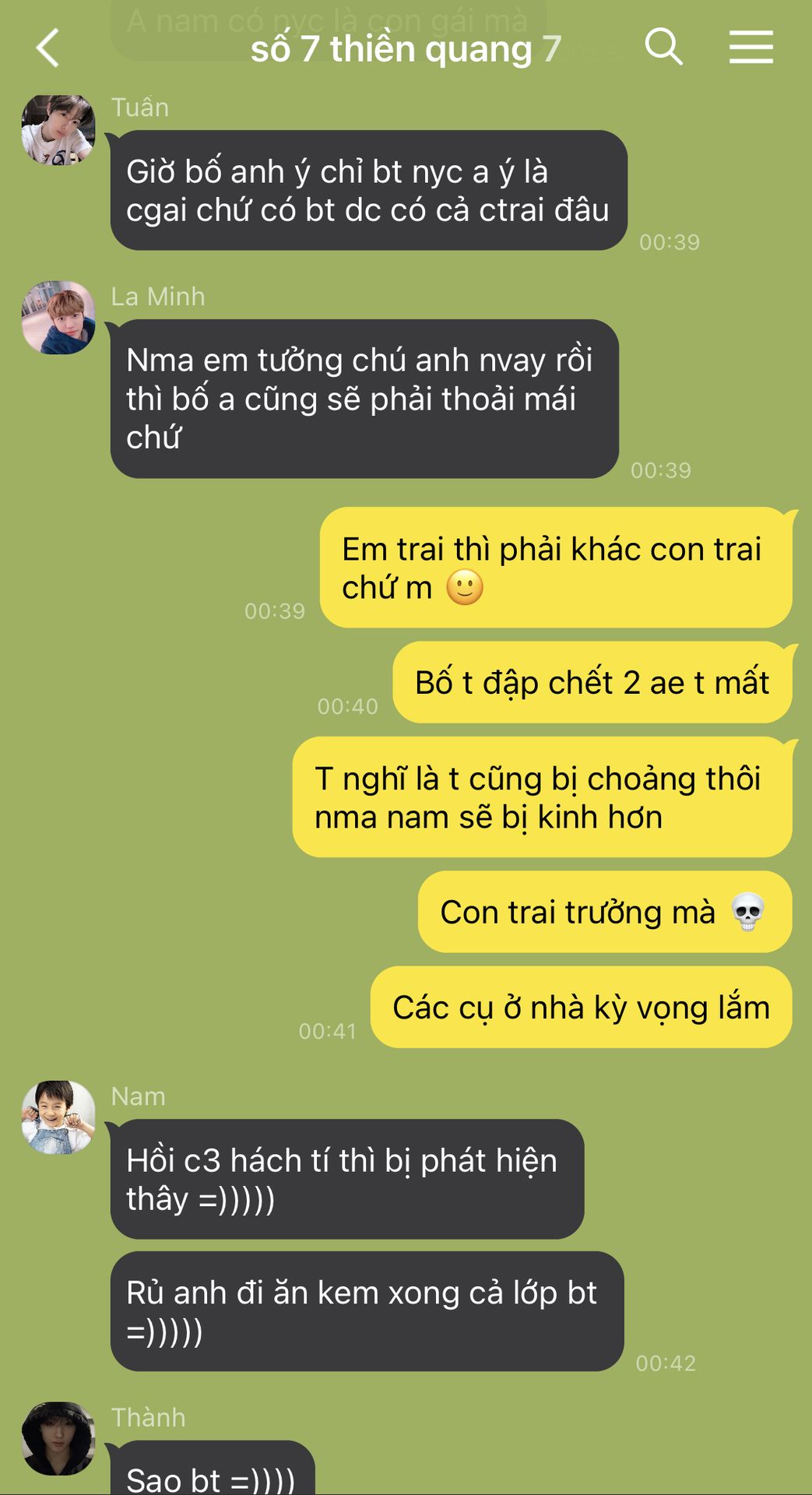Viewport: 812px width, 1495px height.
Task: Select message 'Giờ bố anh ý chỉ bt nyc'
Action: click(x=369, y=191)
